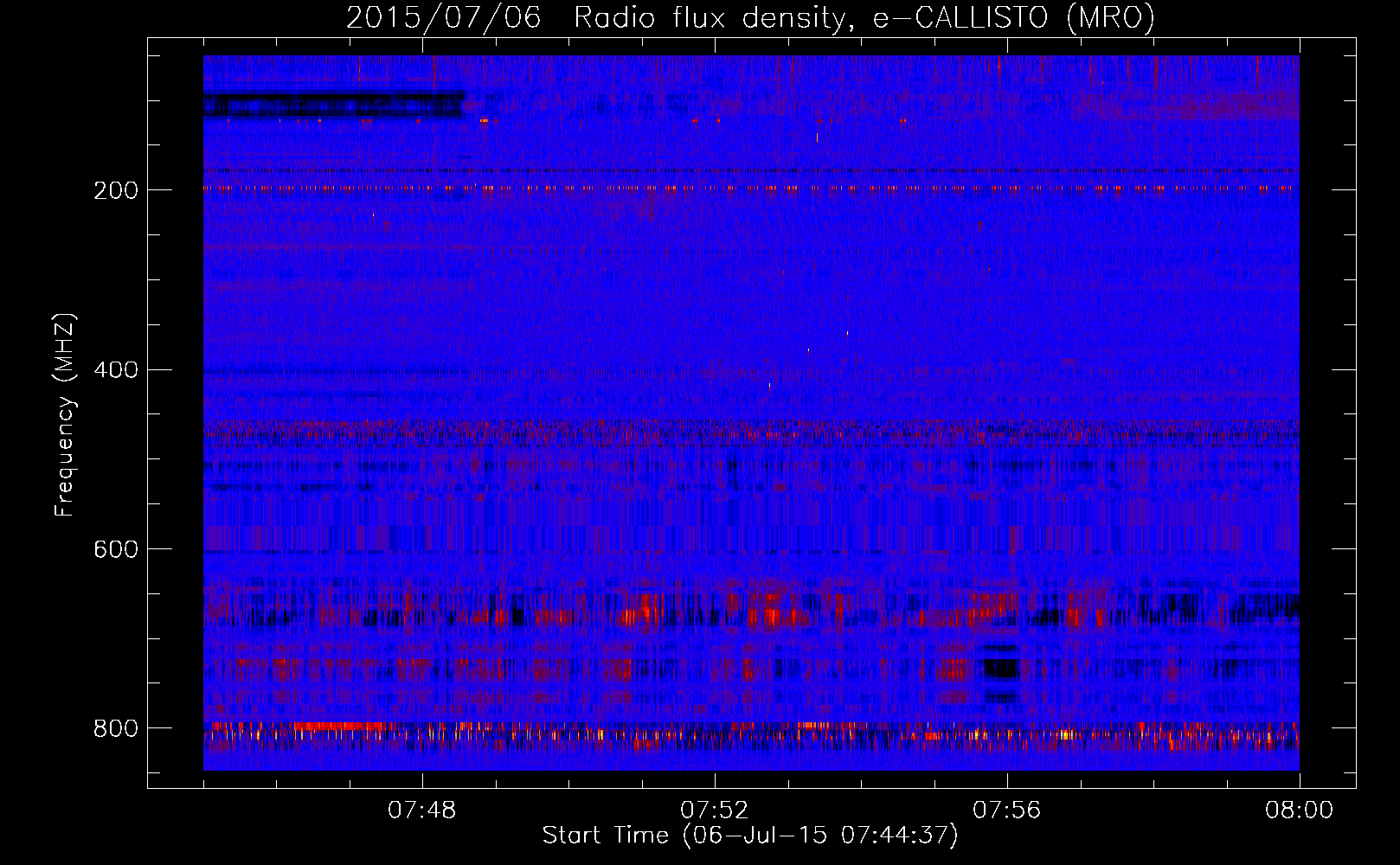Click the plot title '2015/07/06 Radio flux density'

(595, 17)
